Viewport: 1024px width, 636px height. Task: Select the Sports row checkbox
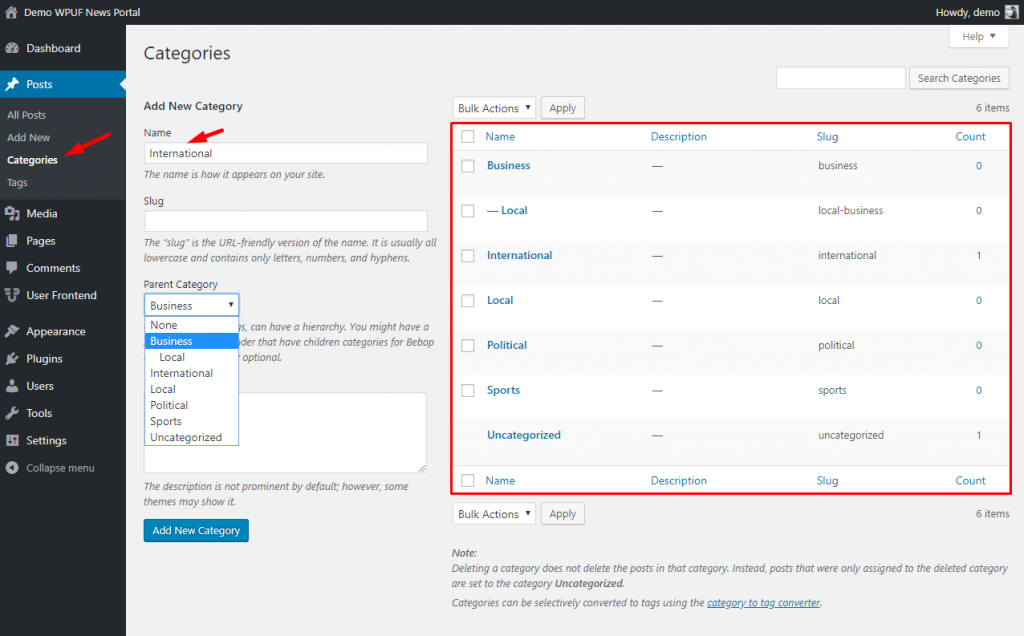tap(467, 390)
